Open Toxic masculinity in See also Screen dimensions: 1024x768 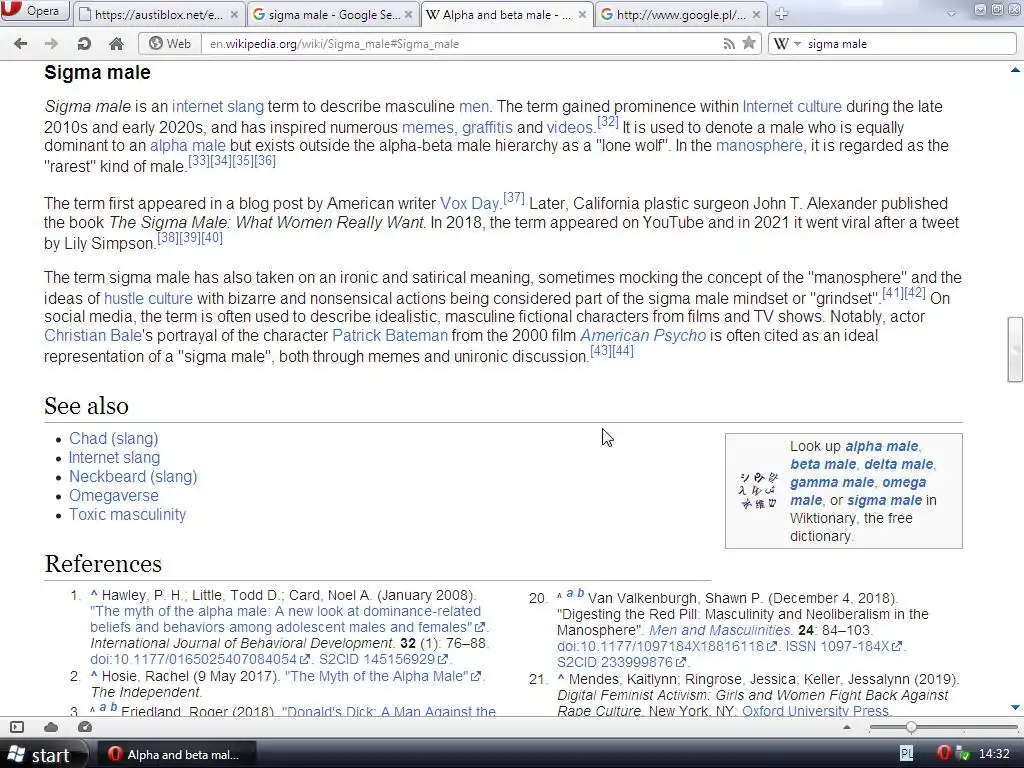pos(127,515)
